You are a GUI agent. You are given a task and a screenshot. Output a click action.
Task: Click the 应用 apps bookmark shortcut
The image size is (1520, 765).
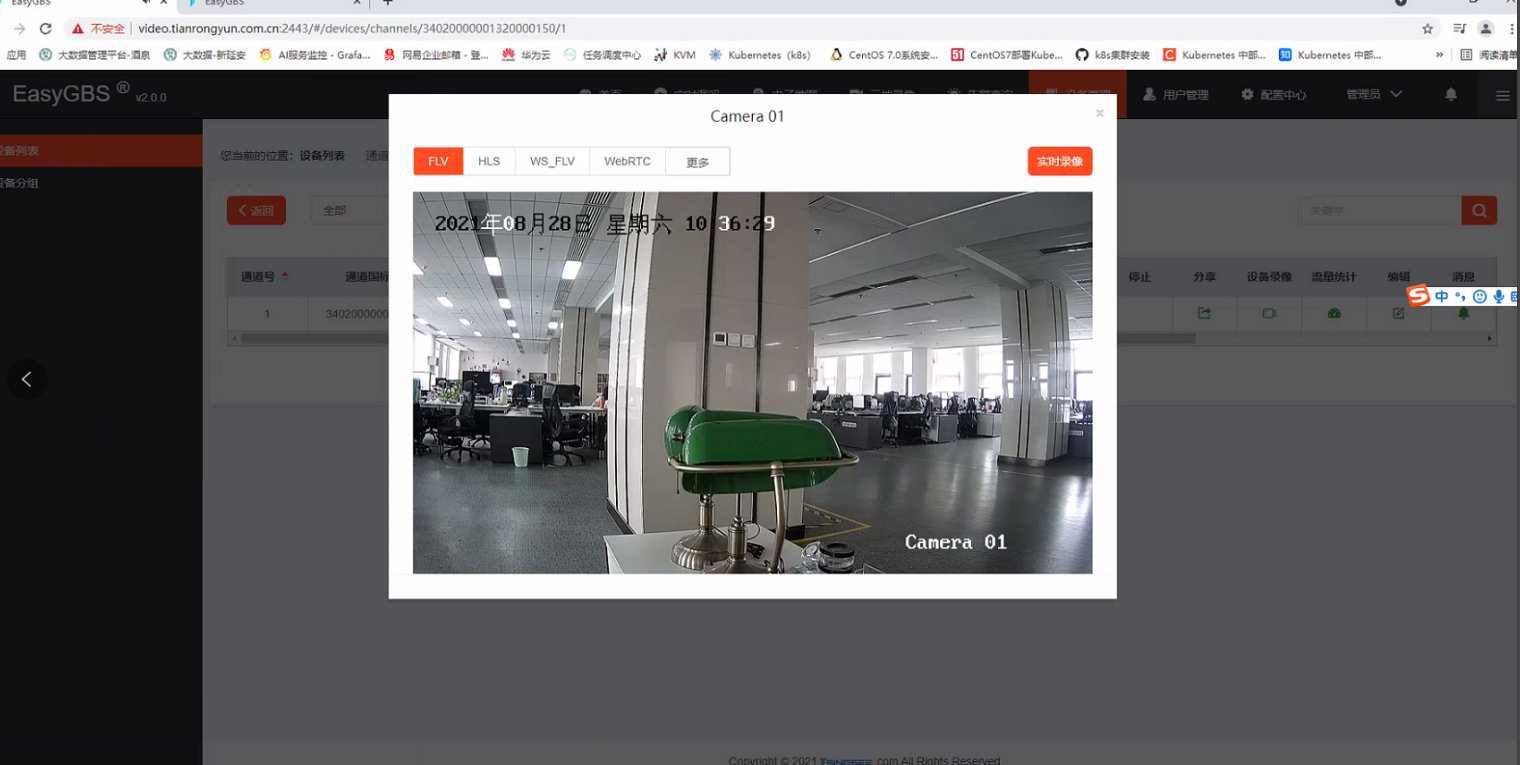tap(15, 55)
